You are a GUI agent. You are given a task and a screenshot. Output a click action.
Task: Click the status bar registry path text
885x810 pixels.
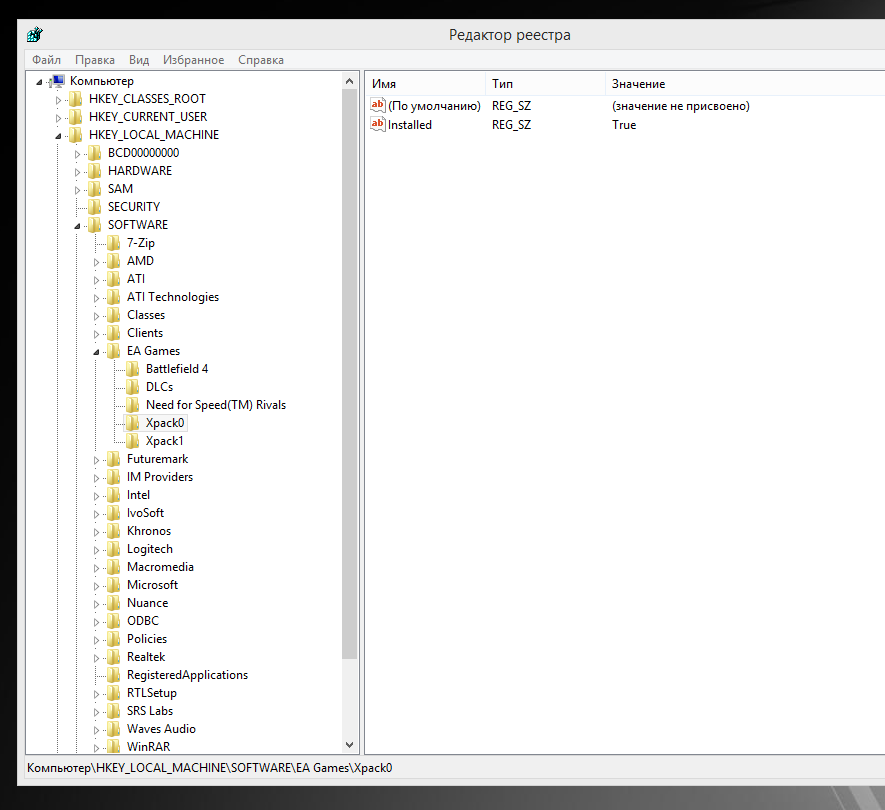[x=209, y=768]
